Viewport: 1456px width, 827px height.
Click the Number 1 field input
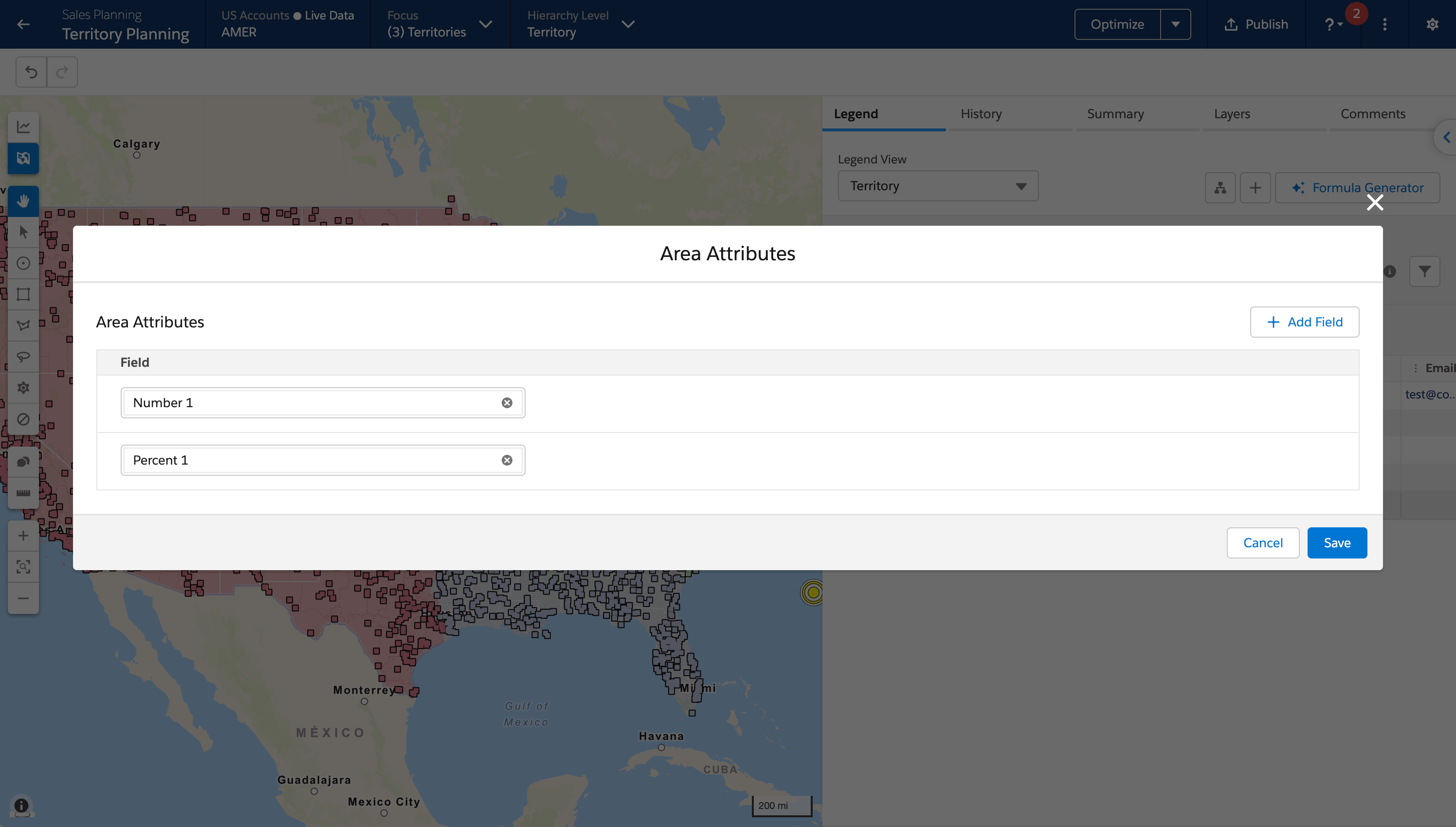[323, 403]
